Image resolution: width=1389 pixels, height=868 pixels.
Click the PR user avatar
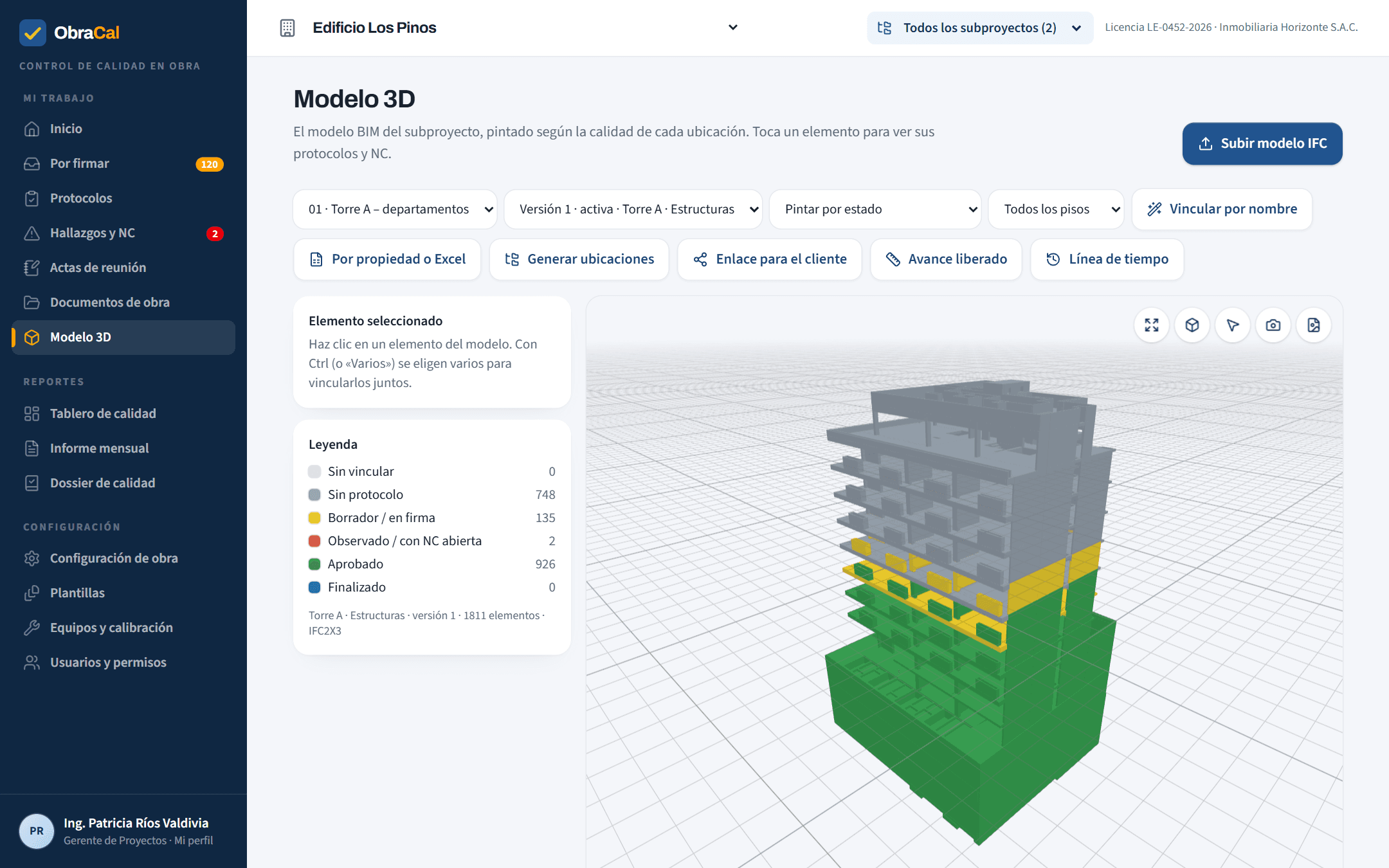37,831
